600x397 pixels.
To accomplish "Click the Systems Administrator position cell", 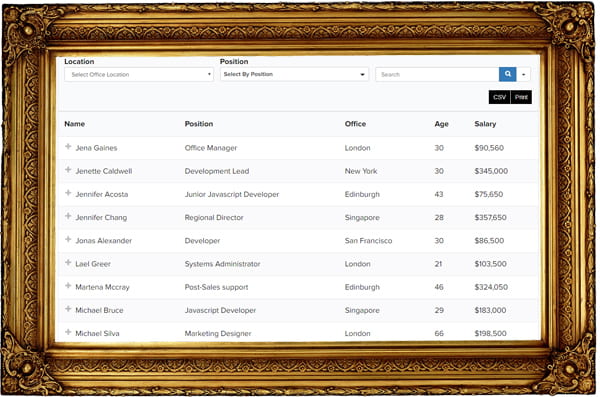I will click(222, 264).
